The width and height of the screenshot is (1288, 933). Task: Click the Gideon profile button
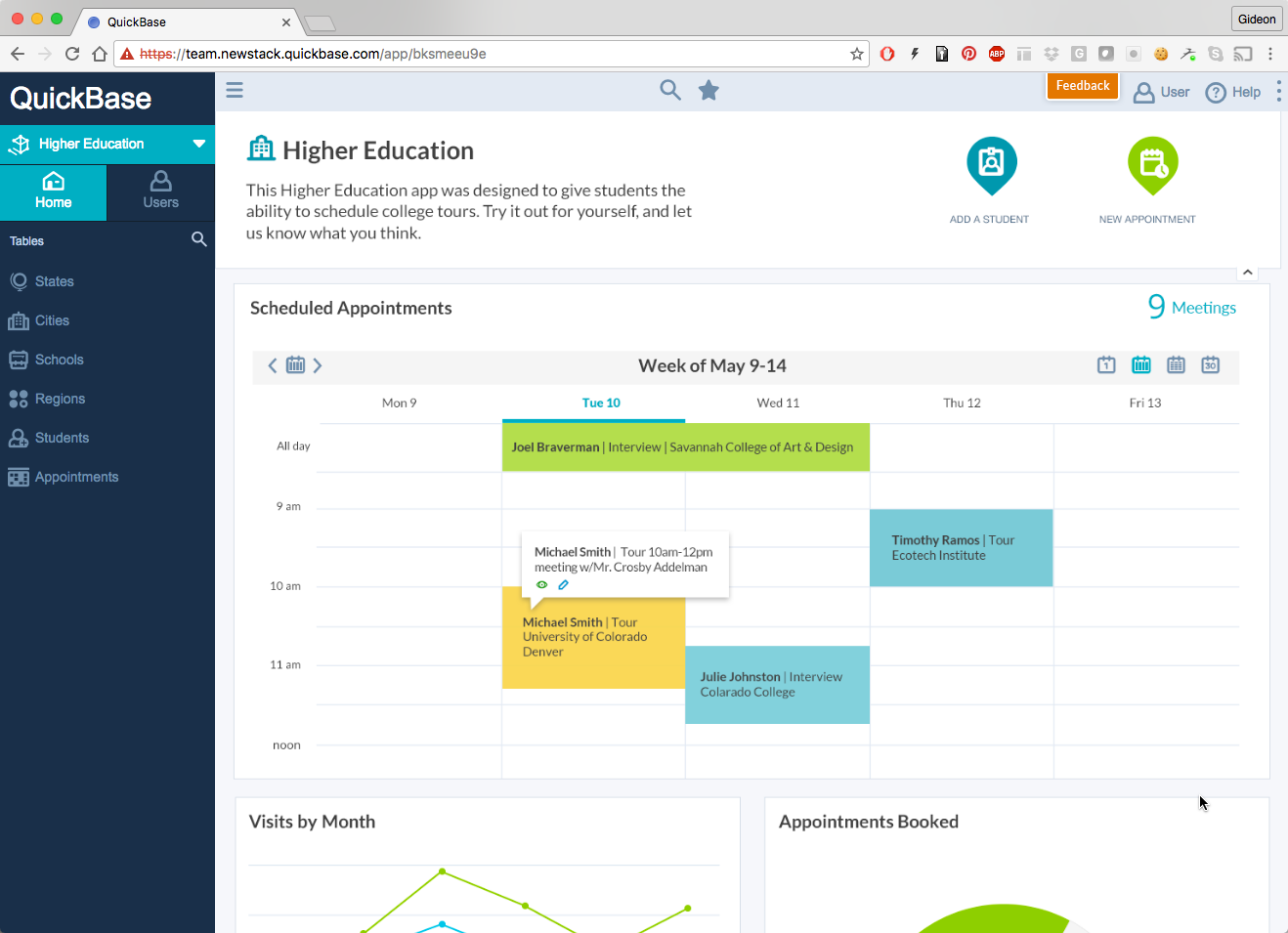[1257, 19]
